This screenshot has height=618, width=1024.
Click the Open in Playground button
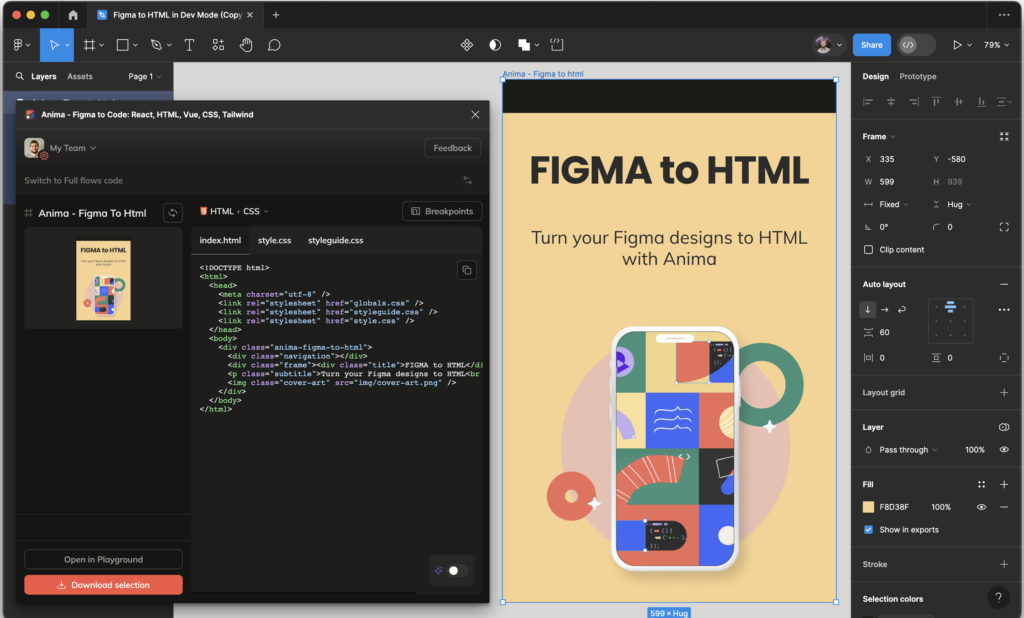(x=103, y=560)
